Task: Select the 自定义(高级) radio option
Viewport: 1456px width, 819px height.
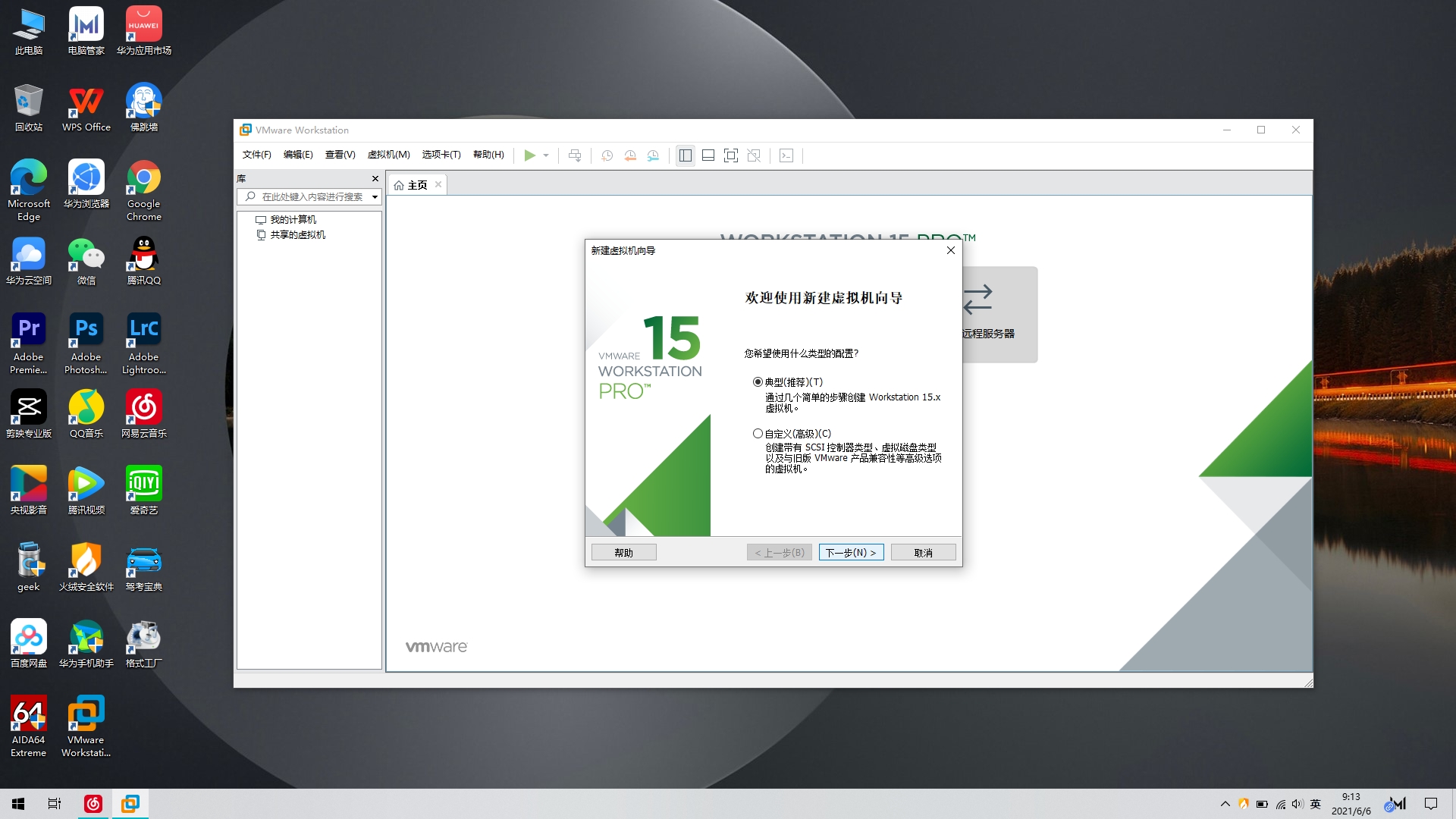Action: pos(758,434)
